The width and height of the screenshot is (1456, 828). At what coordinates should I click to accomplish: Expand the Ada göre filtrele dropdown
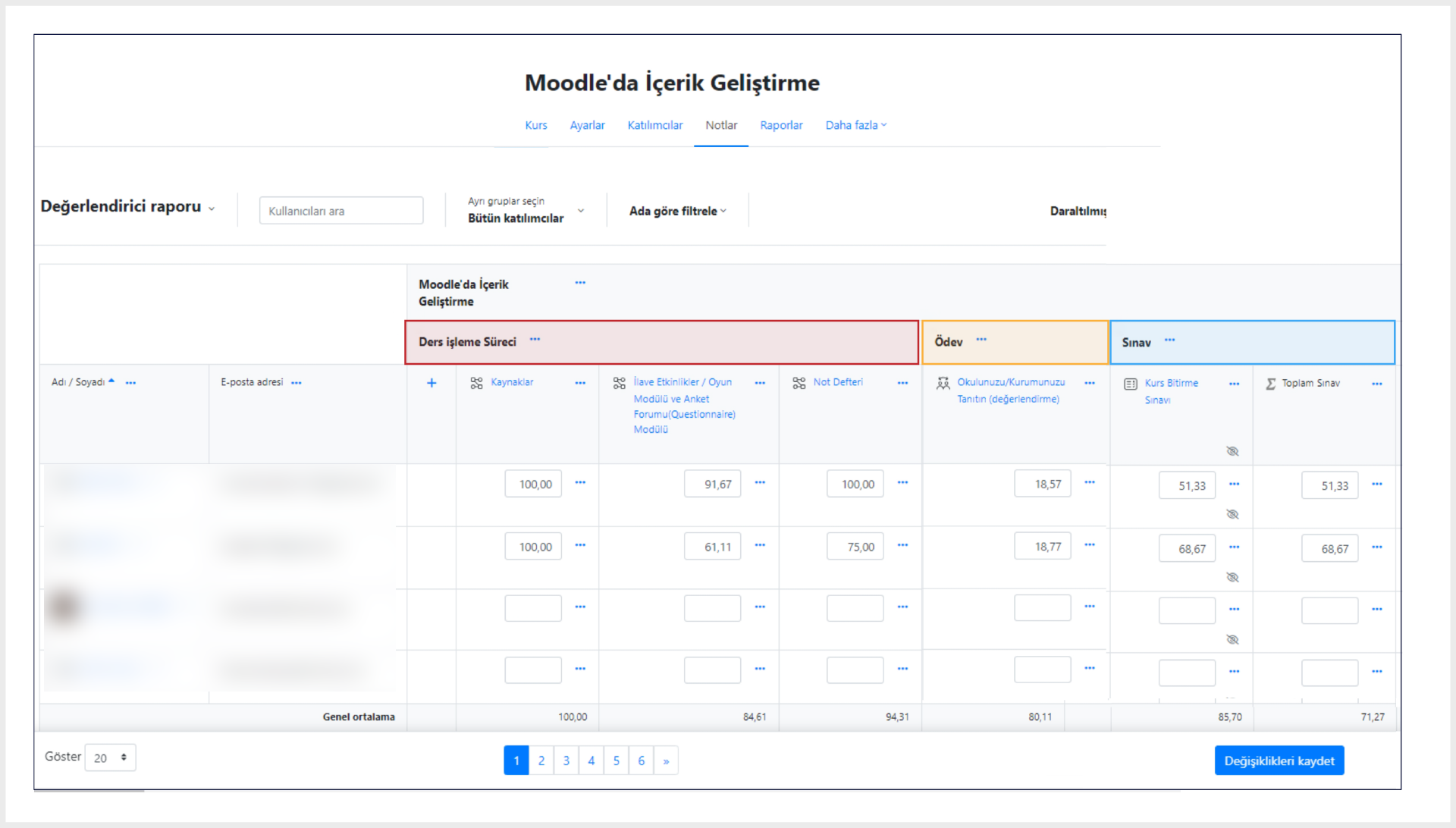[x=677, y=211]
